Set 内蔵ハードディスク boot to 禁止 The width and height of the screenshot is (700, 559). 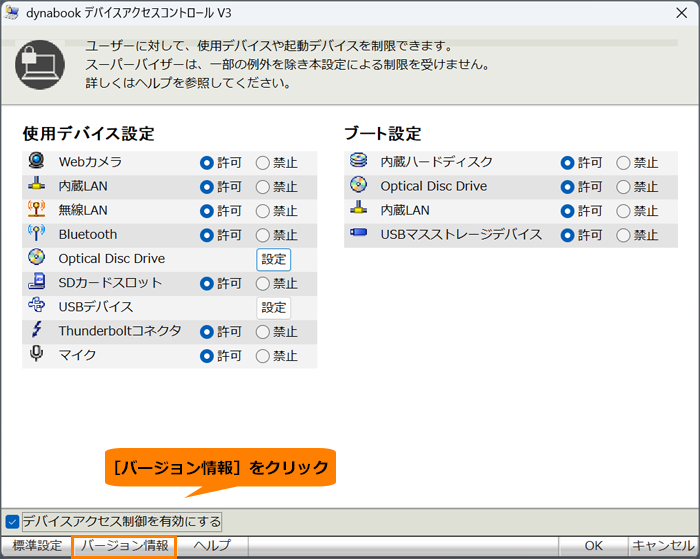623,163
